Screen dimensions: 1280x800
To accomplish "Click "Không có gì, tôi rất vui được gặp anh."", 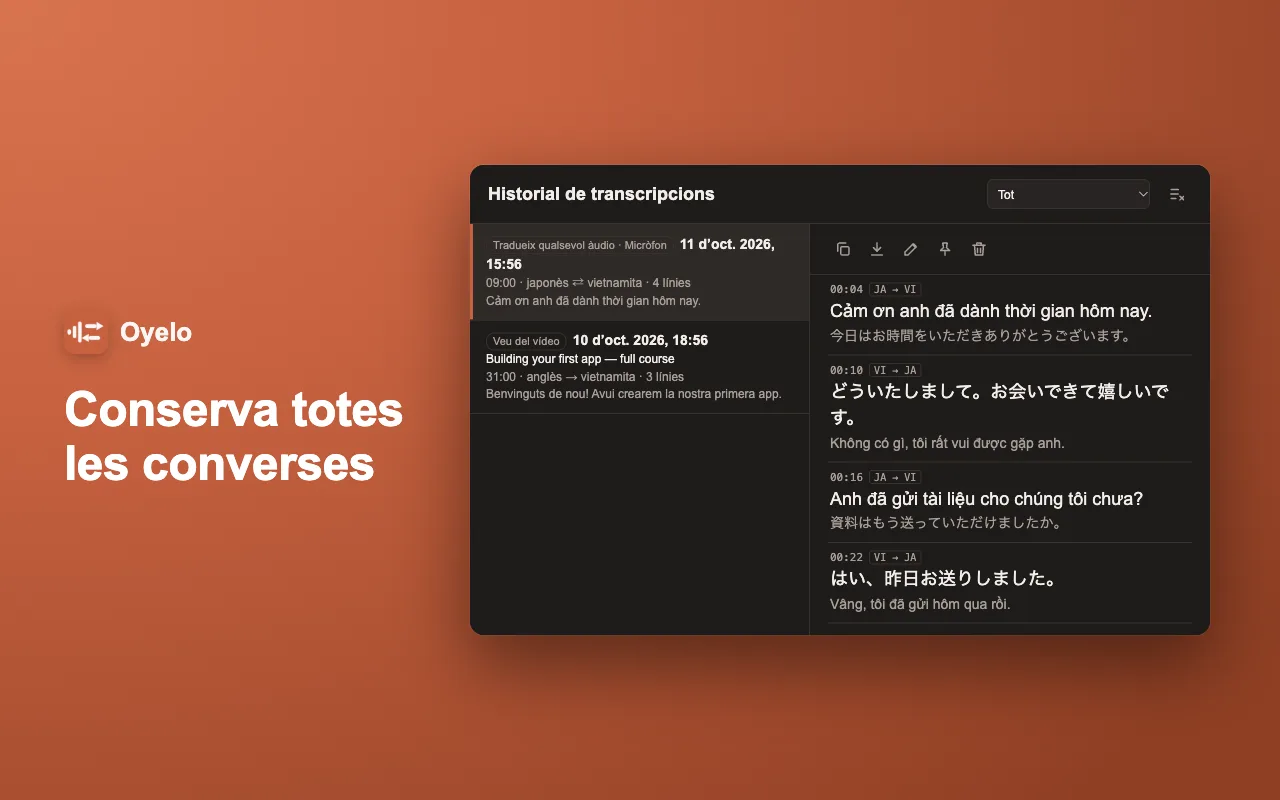I will pos(947,443).
